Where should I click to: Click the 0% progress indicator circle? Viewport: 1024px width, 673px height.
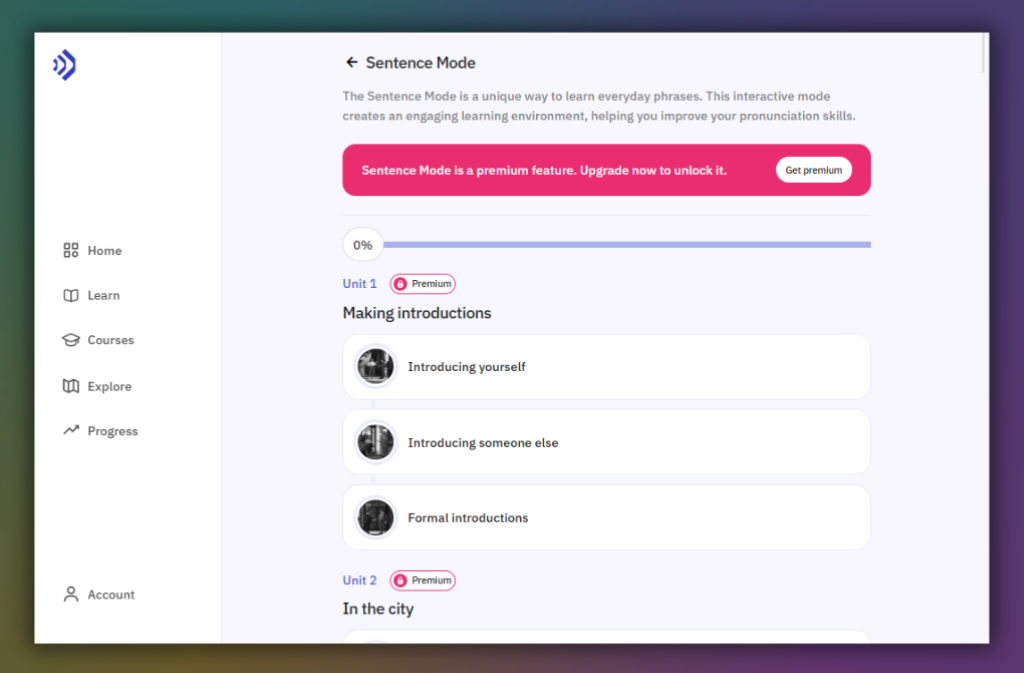pyautogui.click(x=362, y=244)
